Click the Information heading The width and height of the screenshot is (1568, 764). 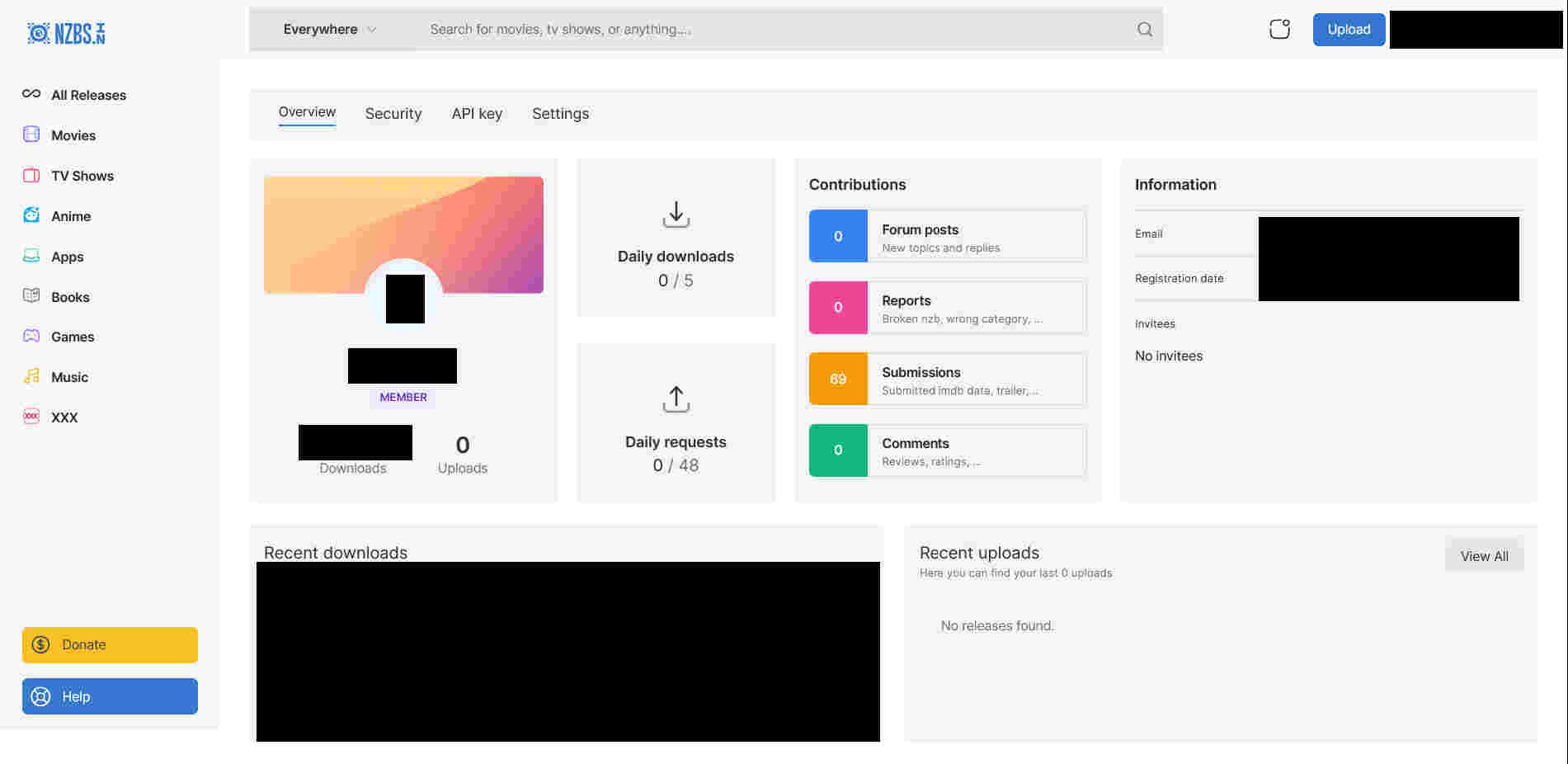(x=1175, y=185)
